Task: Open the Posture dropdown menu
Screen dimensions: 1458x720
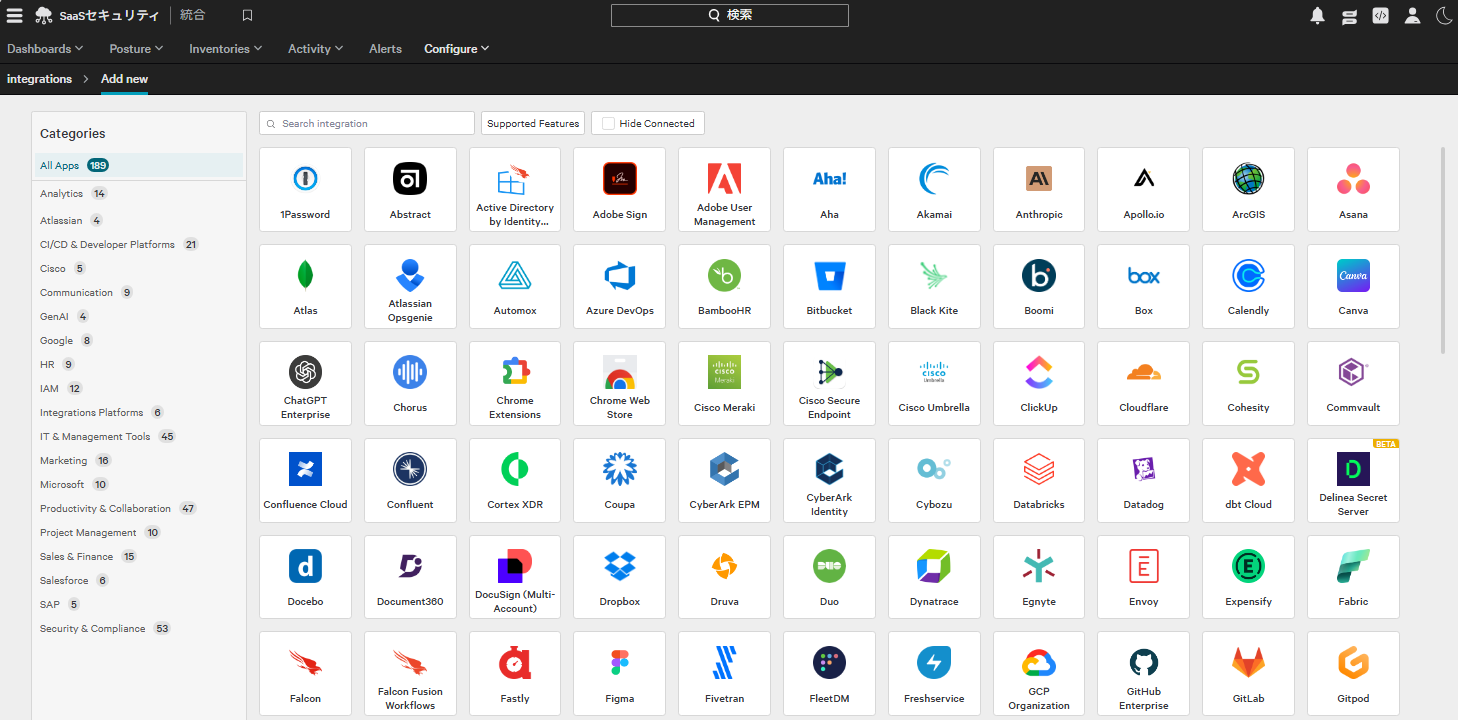Action: [x=137, y=48]
